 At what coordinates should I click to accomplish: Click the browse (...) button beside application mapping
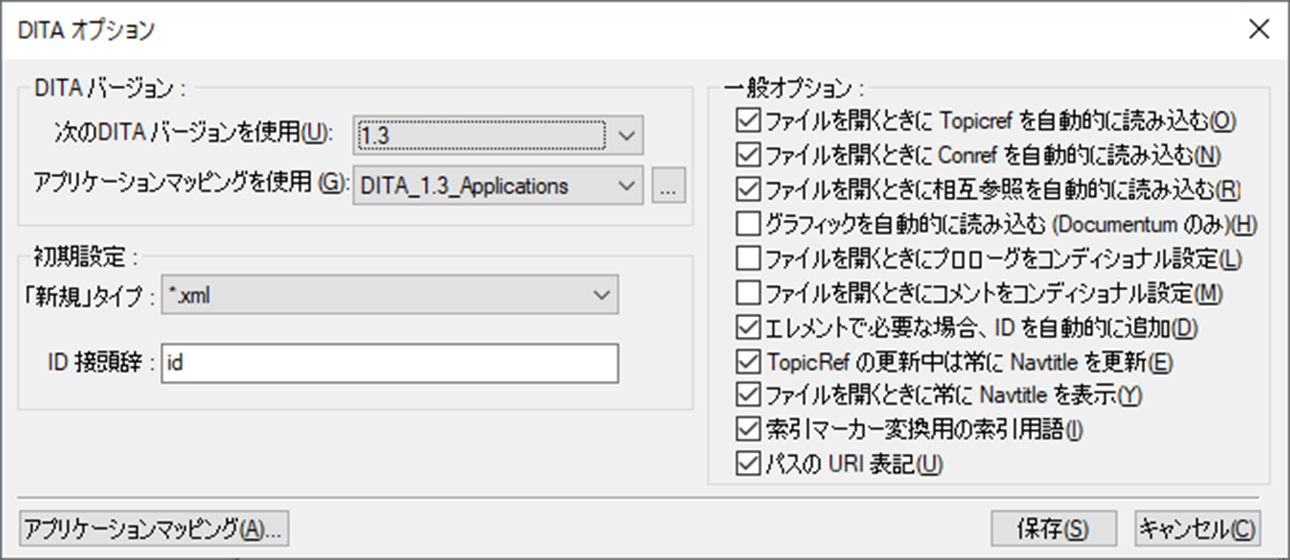tap(669, 186)
